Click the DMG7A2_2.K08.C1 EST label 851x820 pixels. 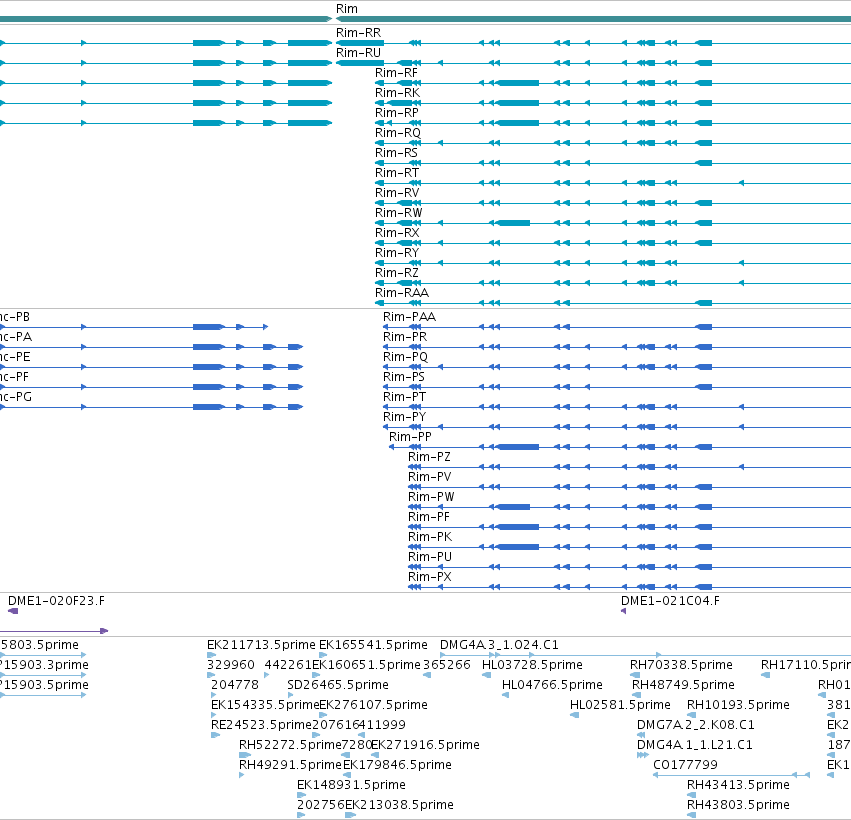tap(696, 725)
